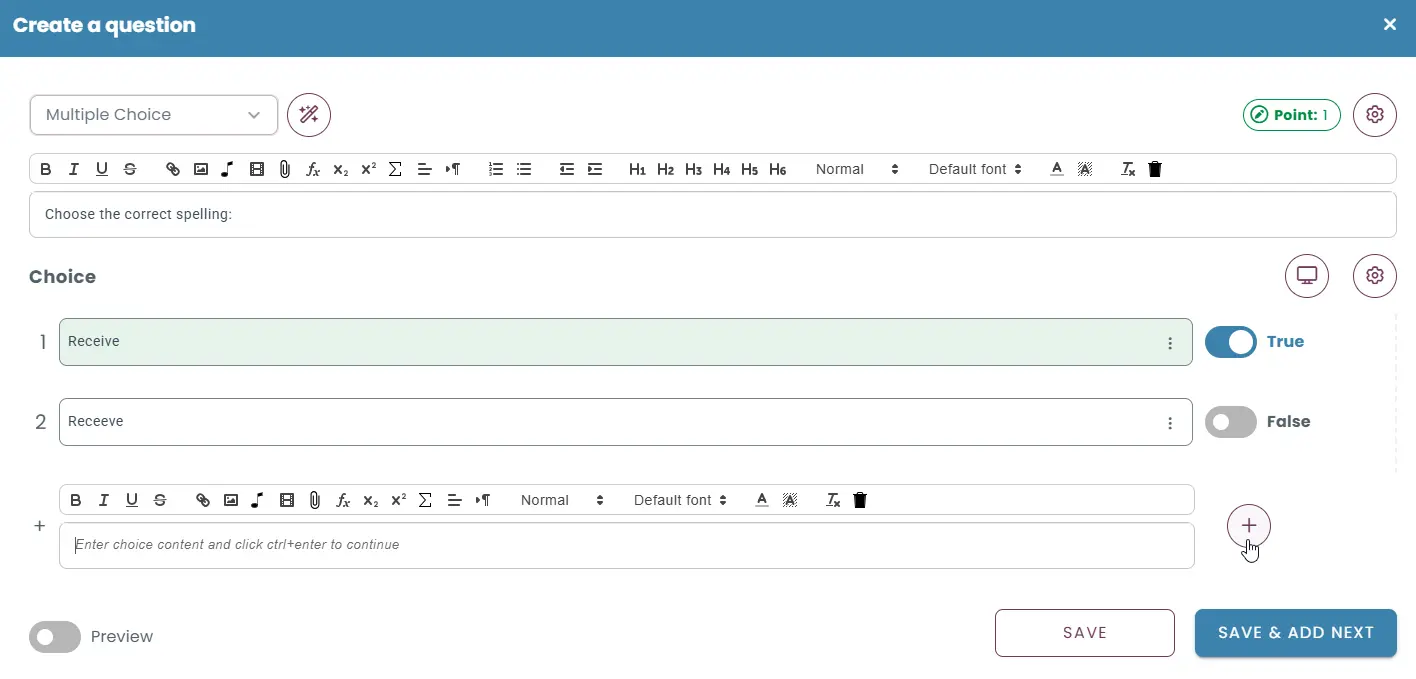Open the options menu for the Receive choice

1170,342
